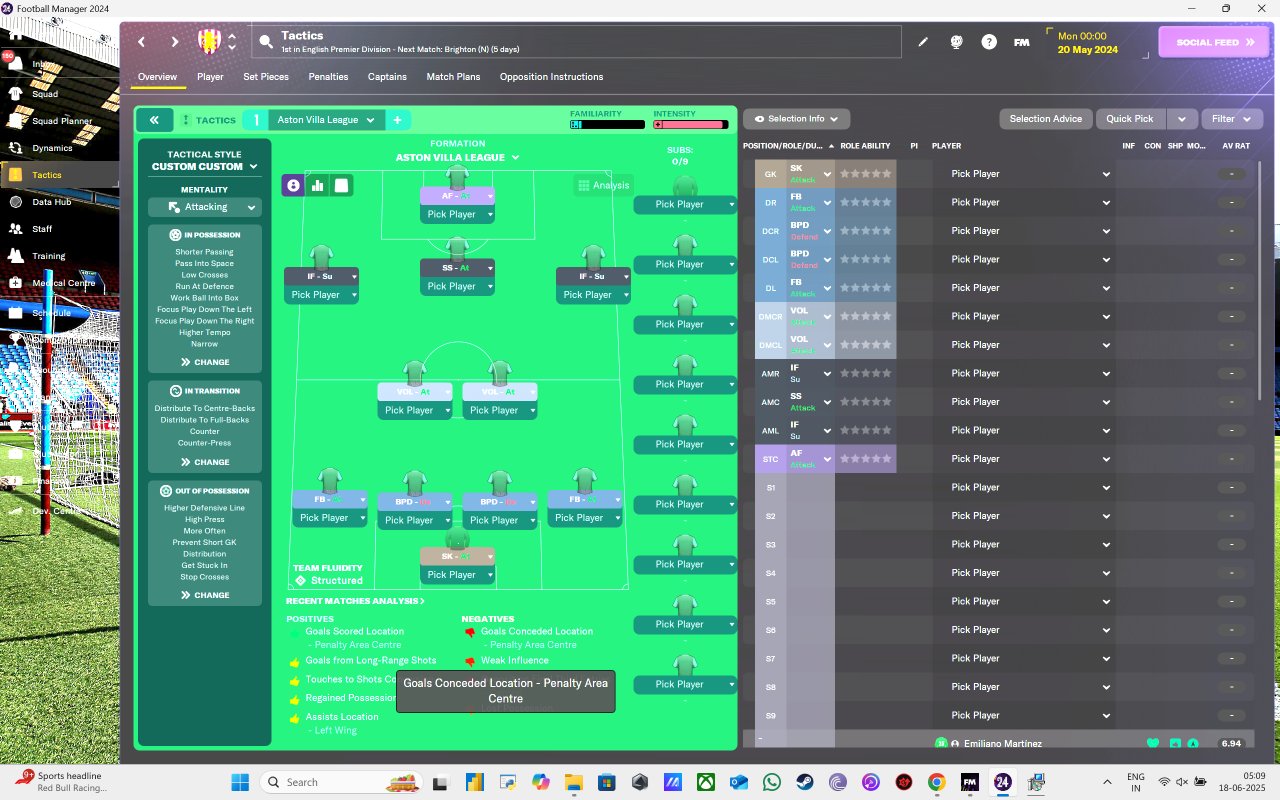Image resolution: width=1280 pixels, height=800 pixels.
Task: Switch to the Opposition Instructions tab
Action: pyautogui.click(x=551, y=77)
